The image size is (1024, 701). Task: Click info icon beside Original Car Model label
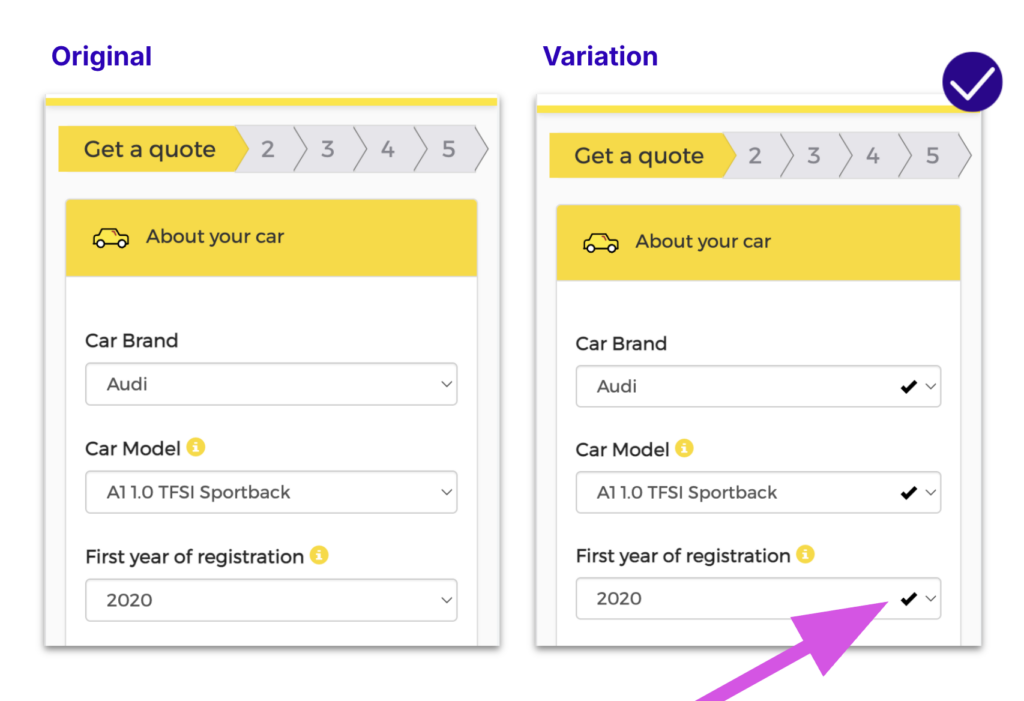[x=196, y=447]
